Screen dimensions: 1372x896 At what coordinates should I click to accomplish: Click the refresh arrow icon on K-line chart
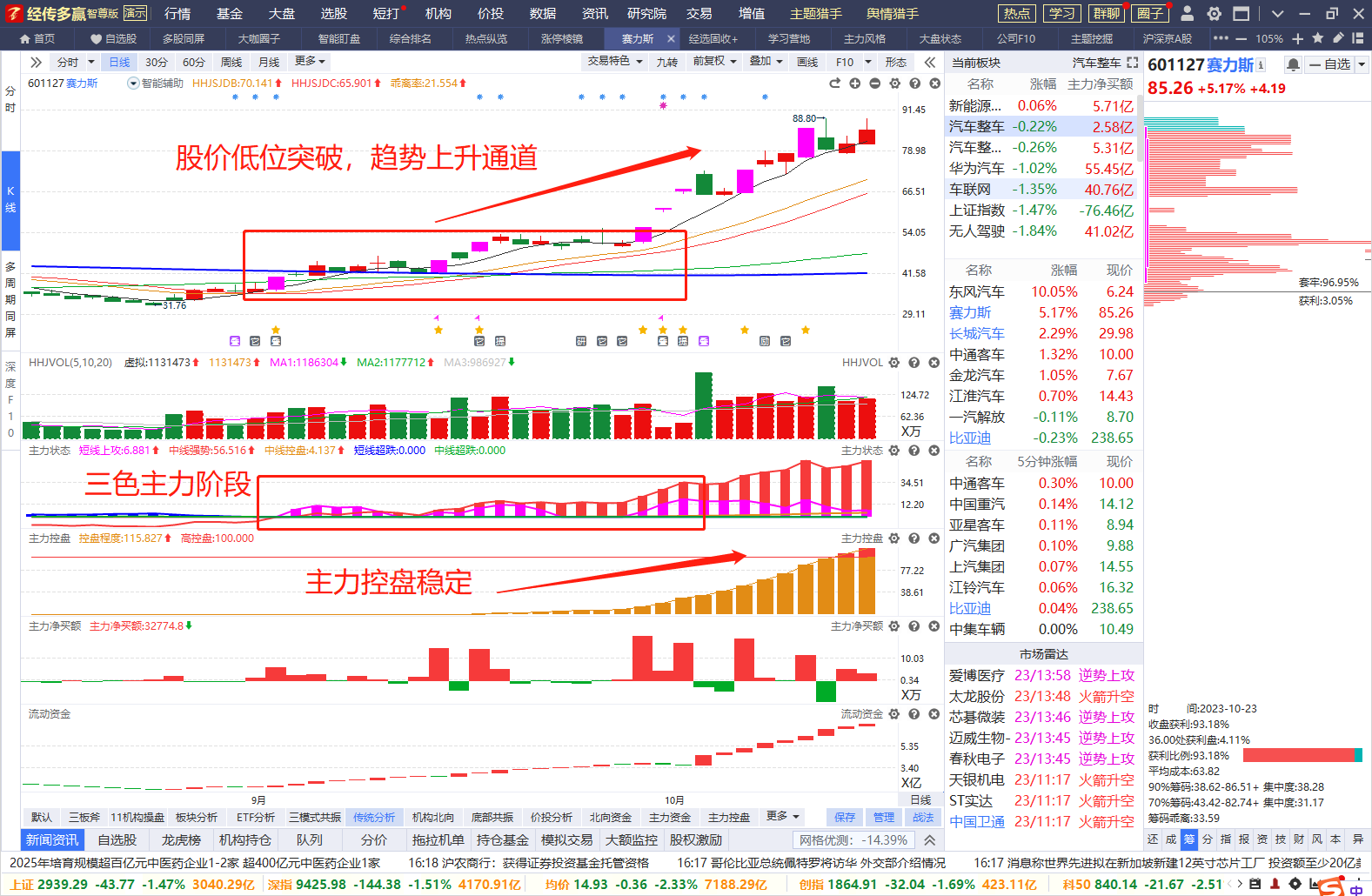click(835, 84)
